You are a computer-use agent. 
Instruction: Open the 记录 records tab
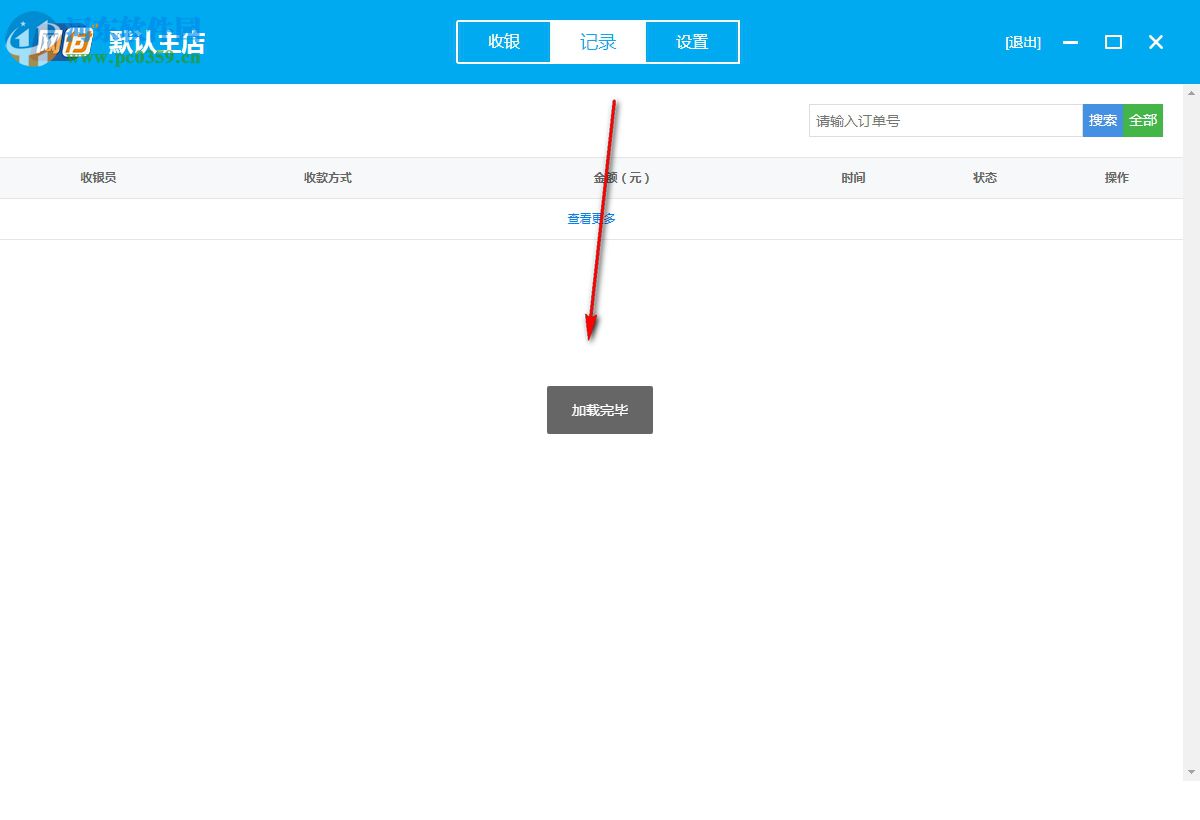[598, 42]
